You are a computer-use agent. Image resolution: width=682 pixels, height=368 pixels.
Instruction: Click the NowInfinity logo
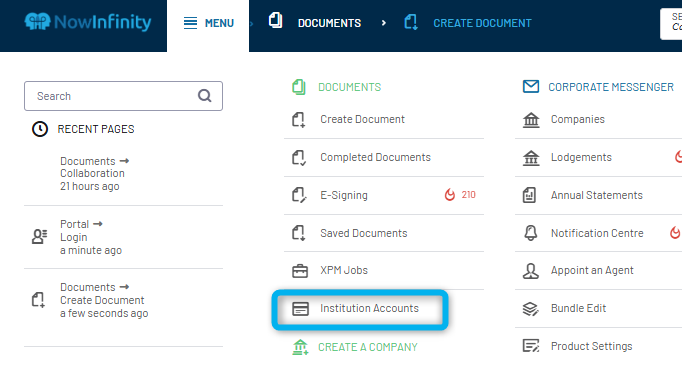pos(88,22)
